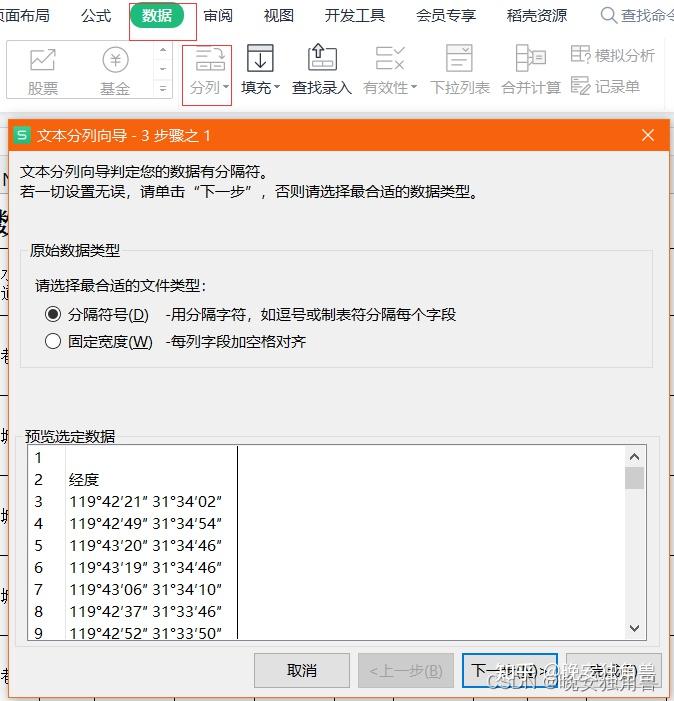Click the 下一步 next step button
Screen dimensions: 674x701
click(x=510, y=670)
